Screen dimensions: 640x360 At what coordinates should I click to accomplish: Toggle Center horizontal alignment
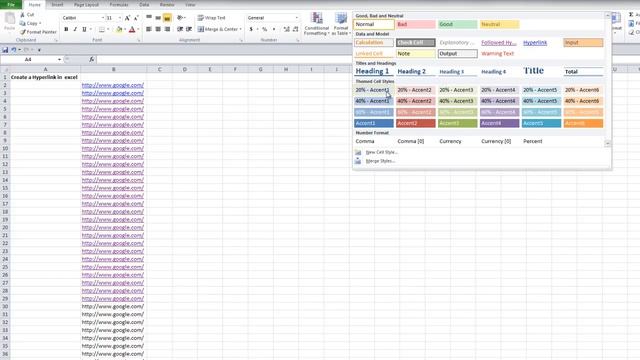pos(158,29)
